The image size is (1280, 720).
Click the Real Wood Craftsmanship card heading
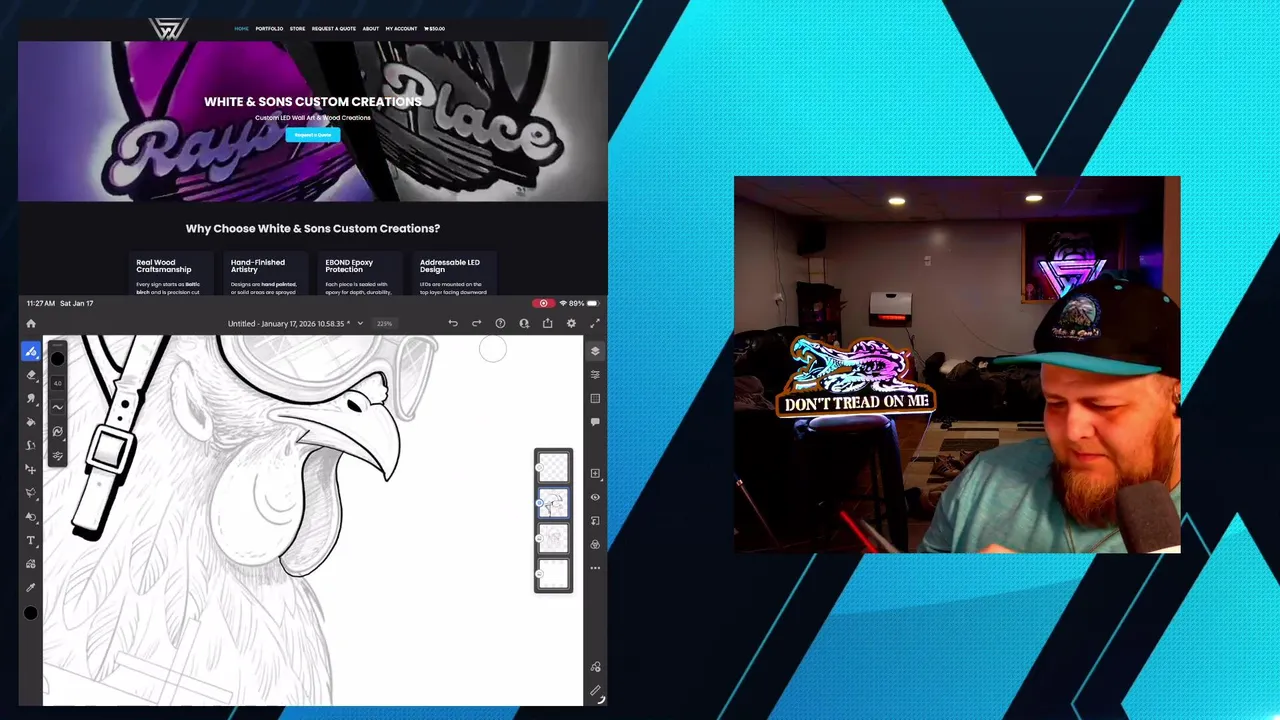point(163,266)
